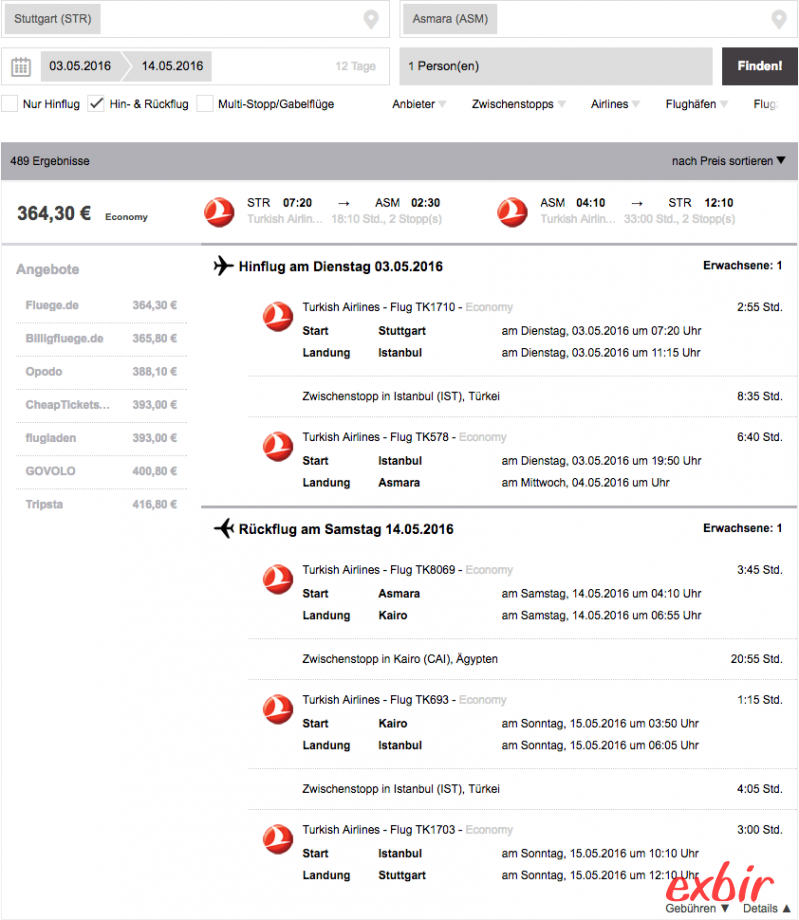The height and width of the screenshot is (920, 799).
Task: Open the Zwischenstopps filter dropdown
Action: (x=519, y=104)
